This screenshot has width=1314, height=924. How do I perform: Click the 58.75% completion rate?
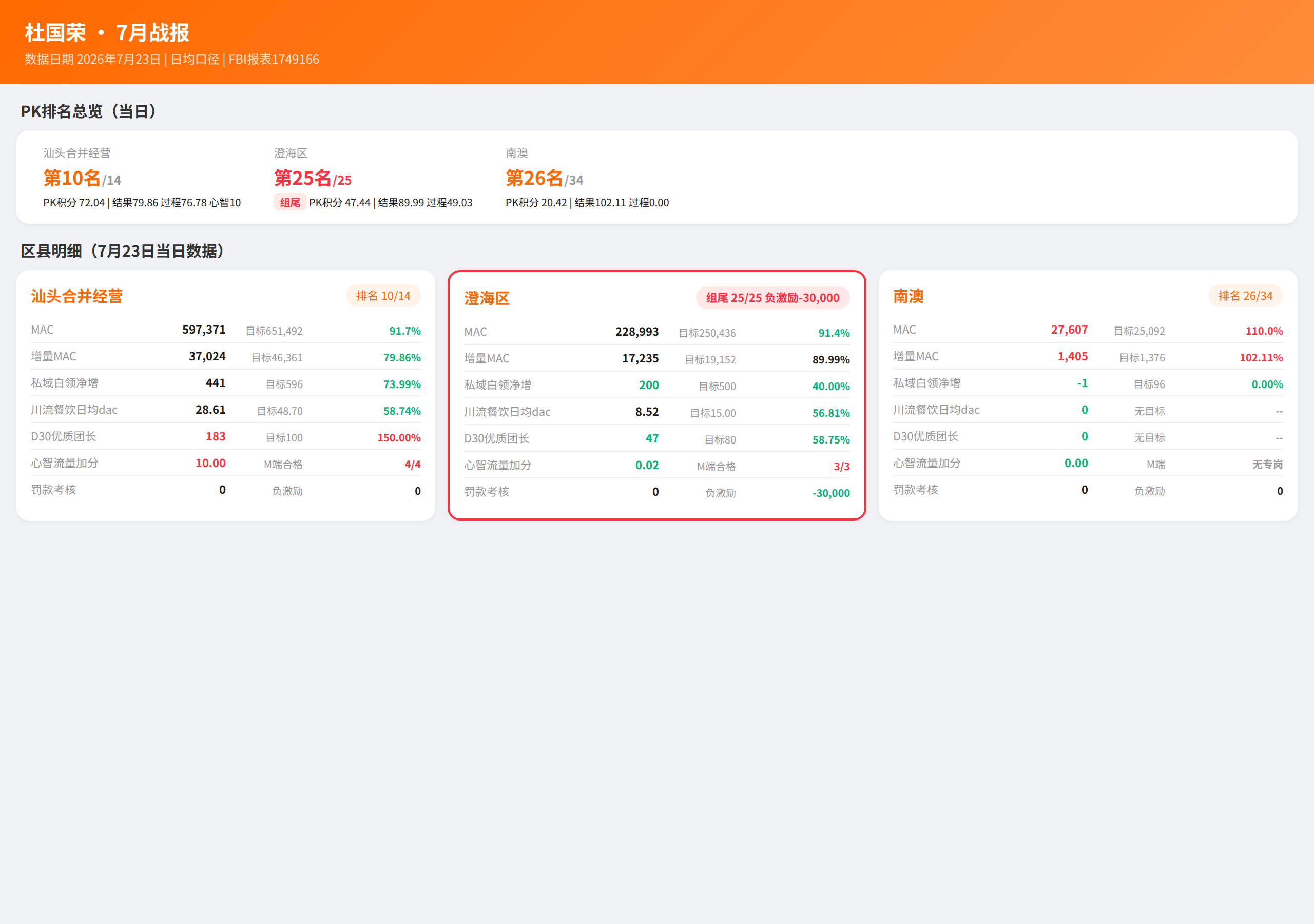pyautogui.click(x=831, y=440)
